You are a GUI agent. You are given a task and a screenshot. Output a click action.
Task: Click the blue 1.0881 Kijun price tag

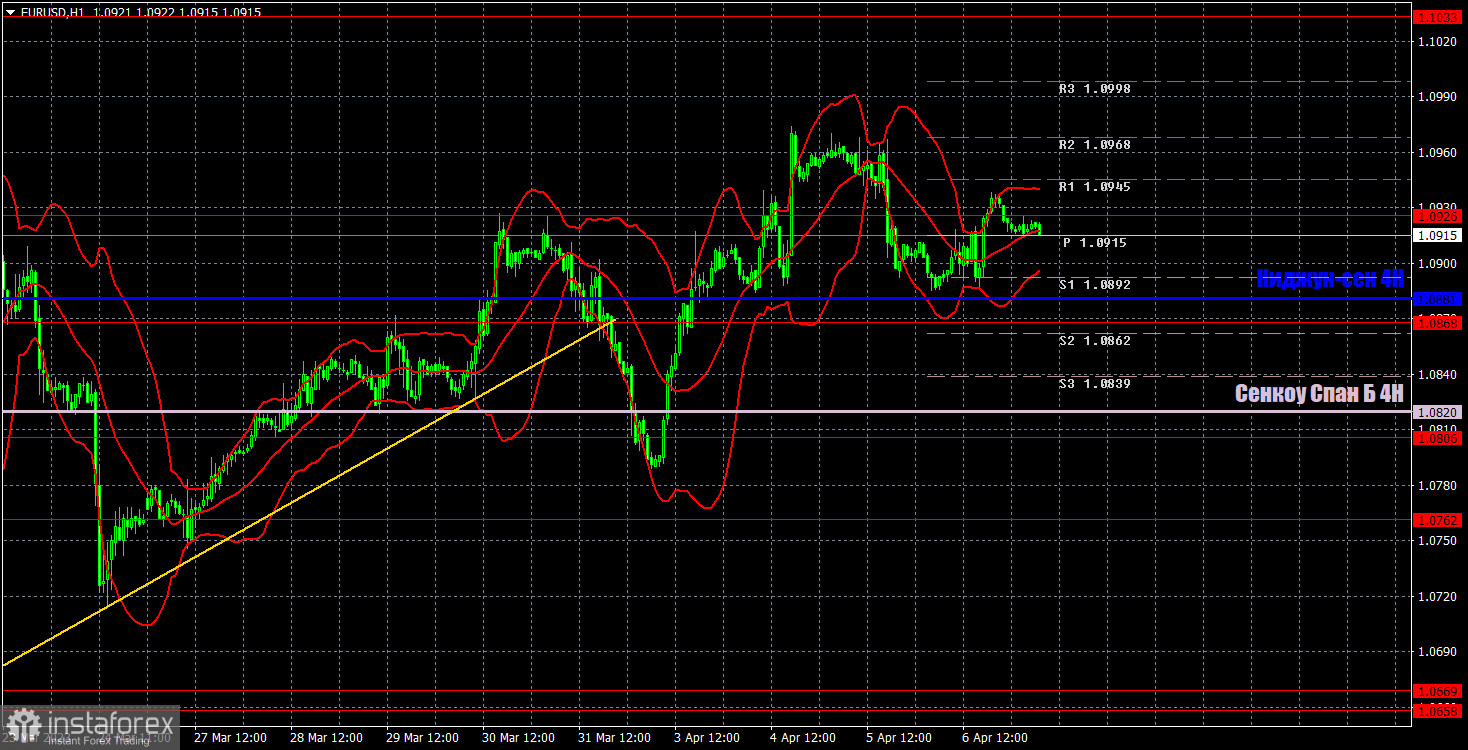pyautogui.click(x=1439, y=299)
